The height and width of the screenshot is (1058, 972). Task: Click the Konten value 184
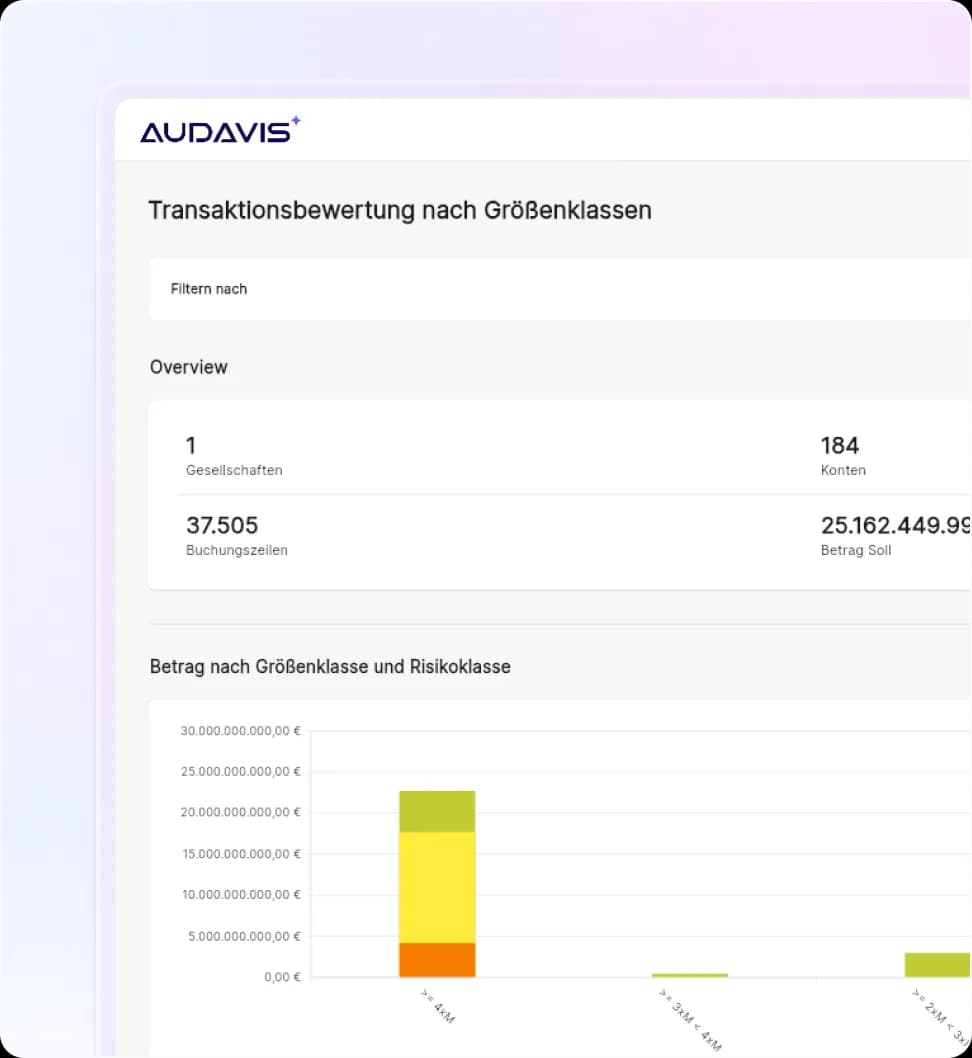(x=840, y=446)
